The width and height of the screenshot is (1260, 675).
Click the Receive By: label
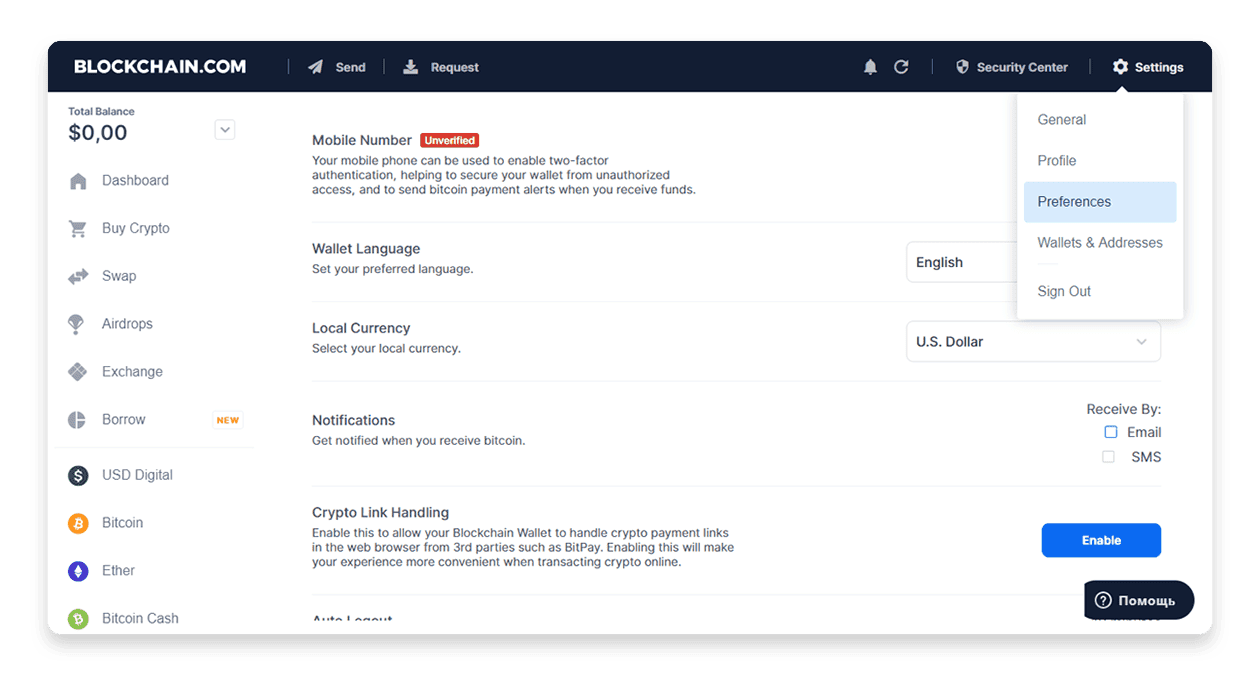1124,409
